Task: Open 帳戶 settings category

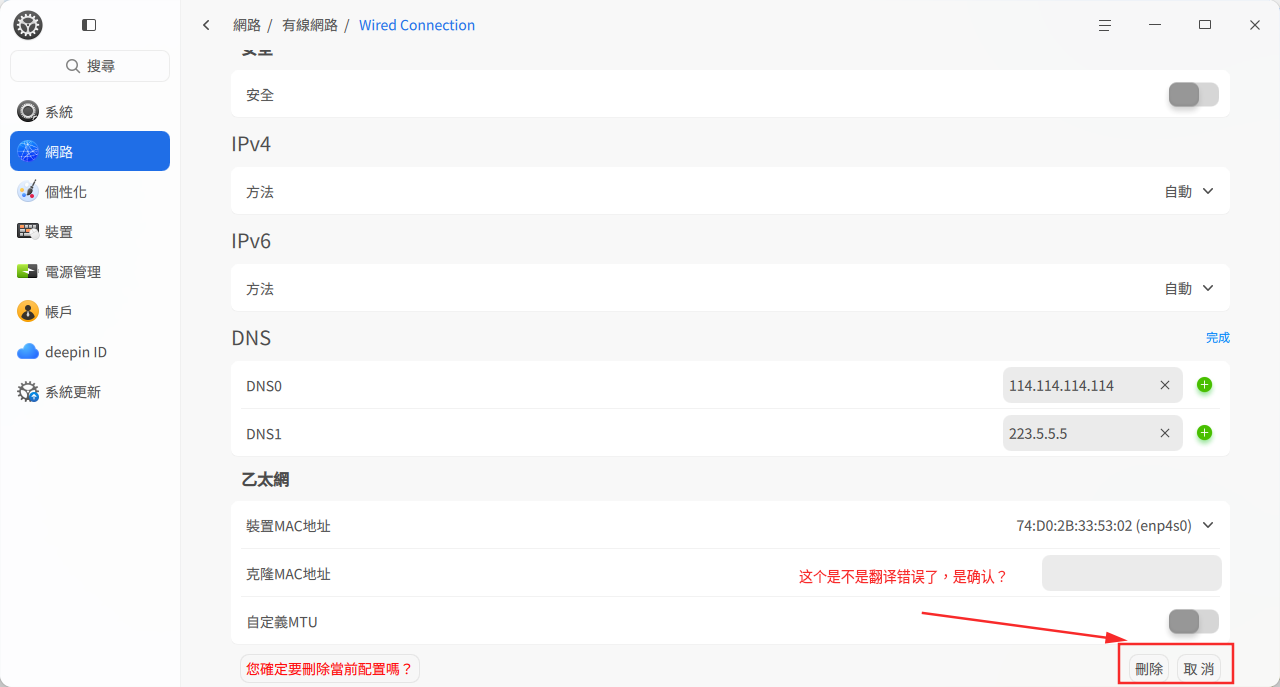Action: coord(90,312)
